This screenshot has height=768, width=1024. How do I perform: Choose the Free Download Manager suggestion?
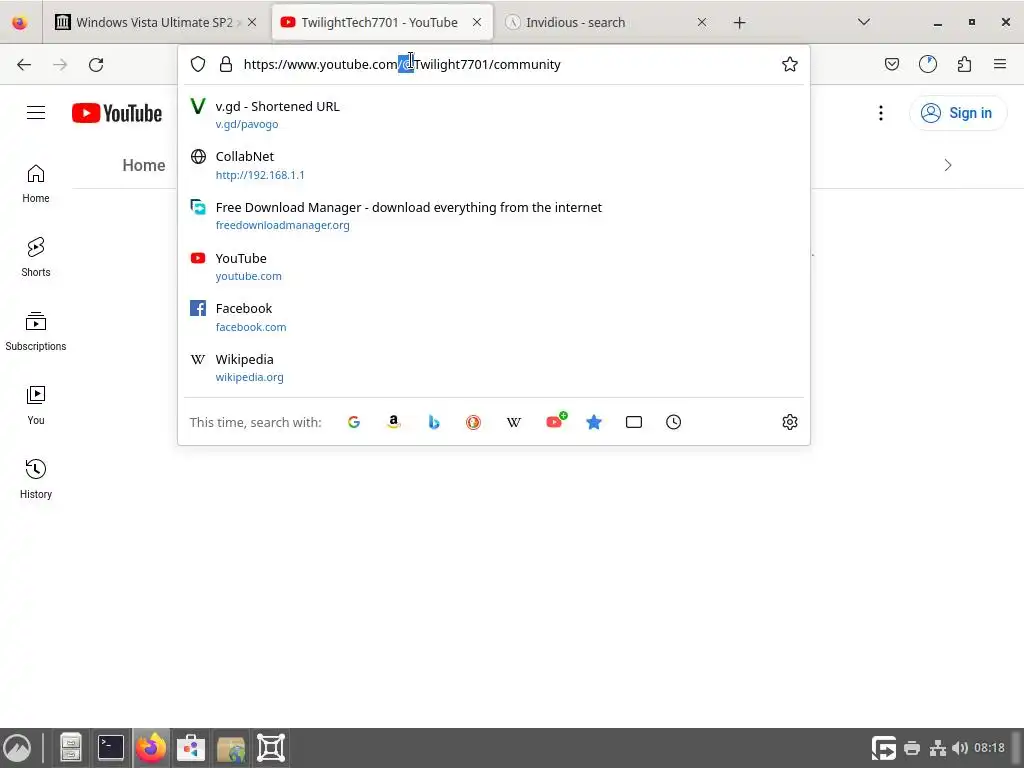(494, 216)
